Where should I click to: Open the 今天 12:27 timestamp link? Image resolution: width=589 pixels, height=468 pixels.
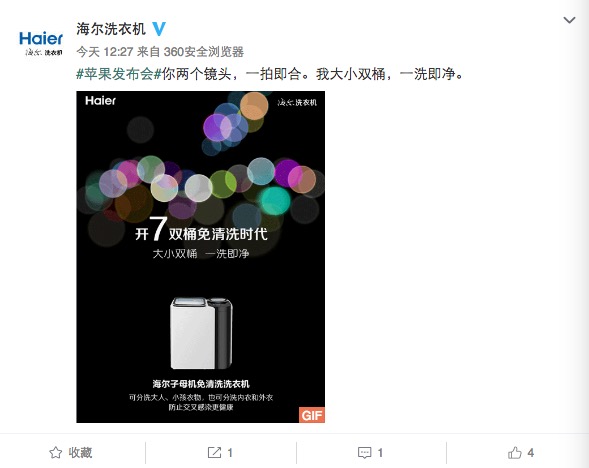point(104,51)
